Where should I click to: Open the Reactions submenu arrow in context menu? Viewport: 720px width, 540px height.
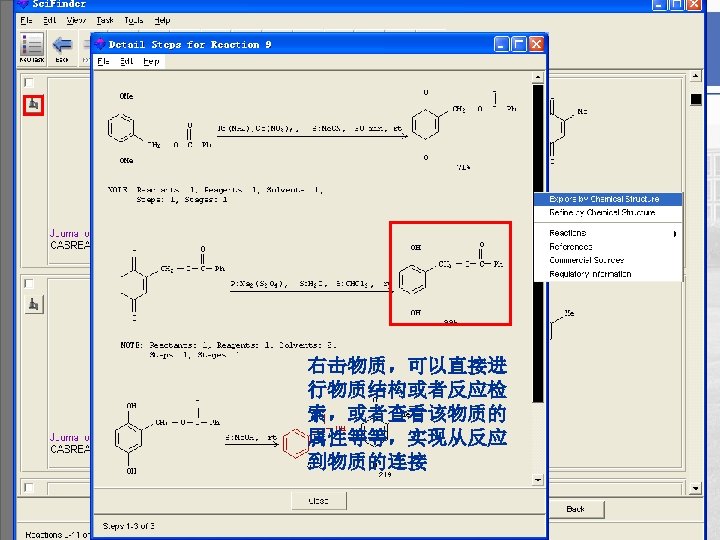tap(675, 234)
